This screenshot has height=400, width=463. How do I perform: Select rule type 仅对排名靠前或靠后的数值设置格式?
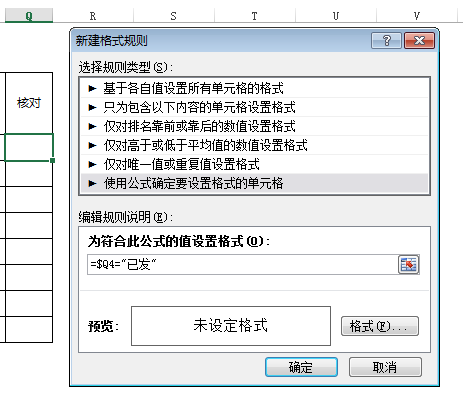[254, 126]
